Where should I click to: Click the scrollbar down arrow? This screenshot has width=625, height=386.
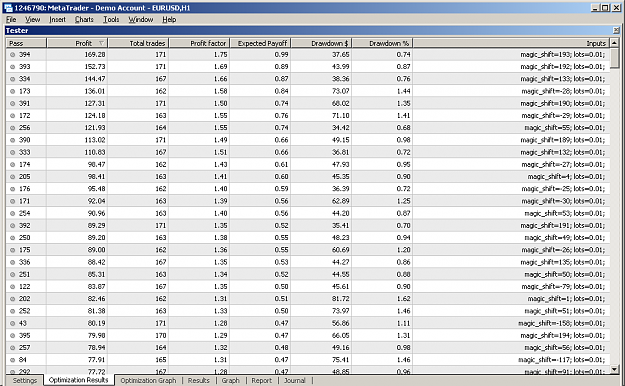pos(614,370)
